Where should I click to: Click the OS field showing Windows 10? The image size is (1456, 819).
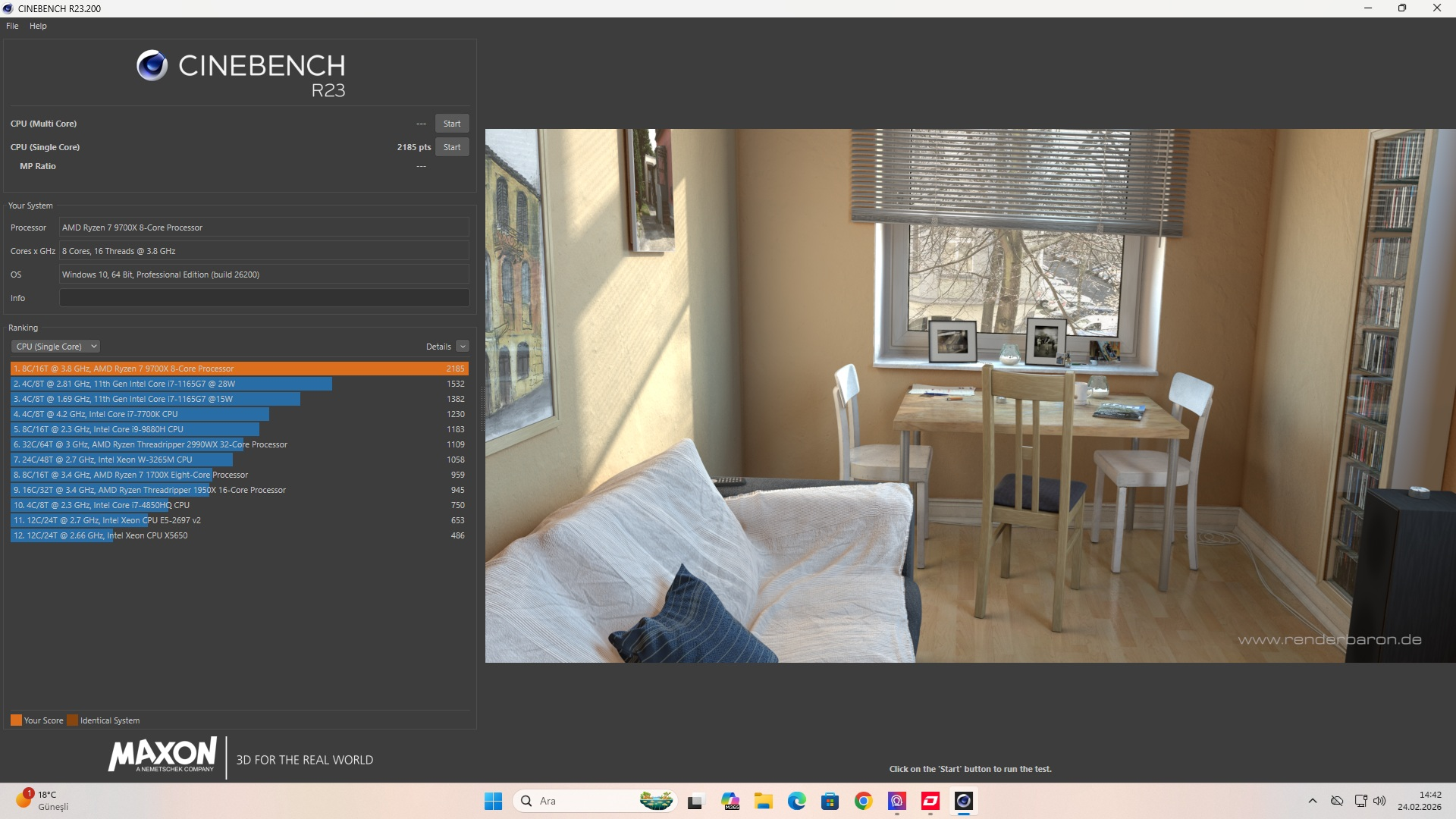pos(264,275)
